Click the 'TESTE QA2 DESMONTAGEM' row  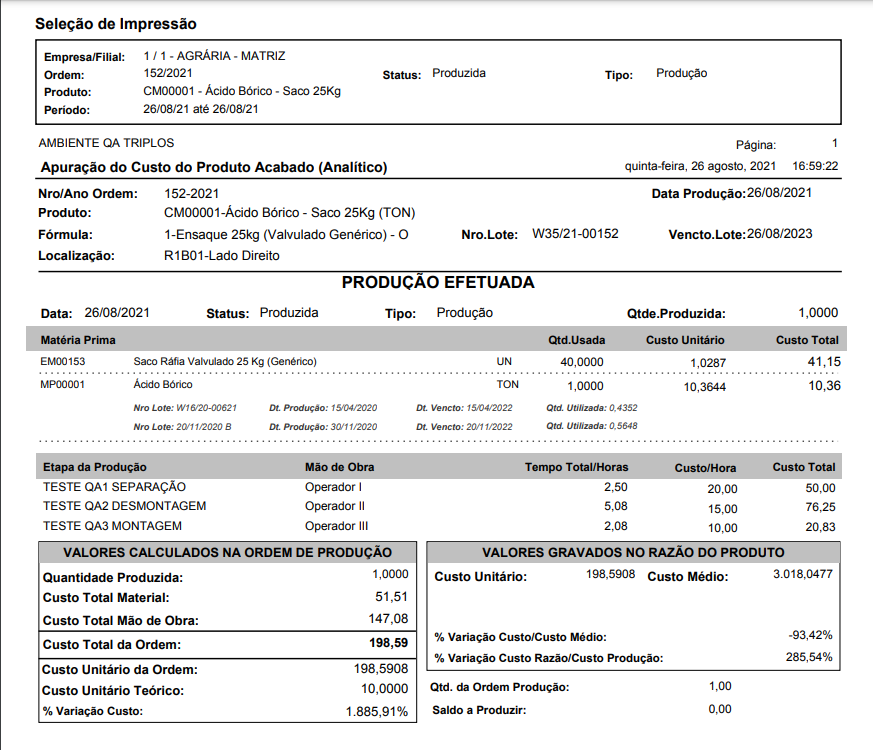click(439, 507)
